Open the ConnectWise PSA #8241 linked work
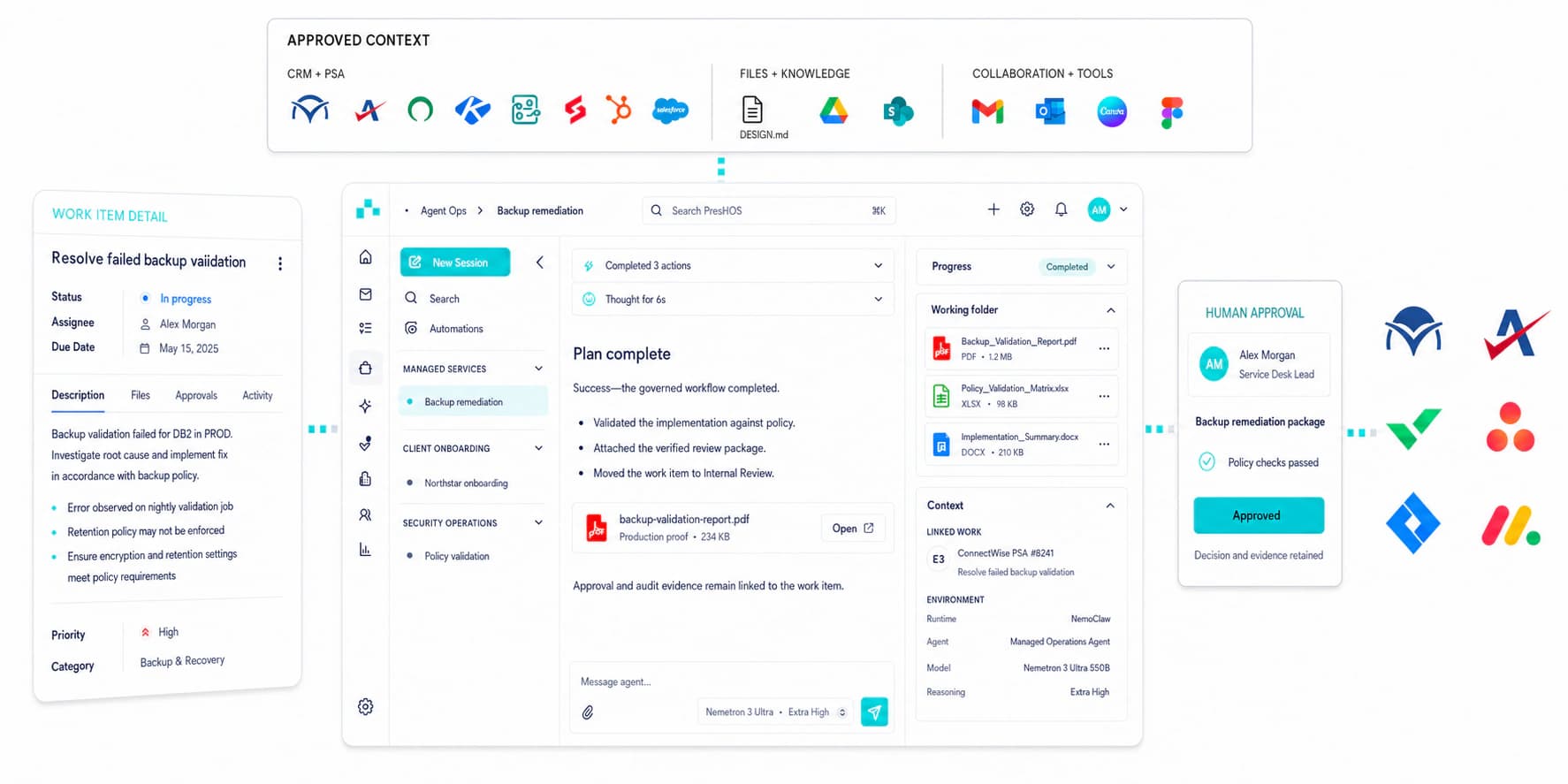The height and width of the screenshot is (784, 1568). (1006, 553)
